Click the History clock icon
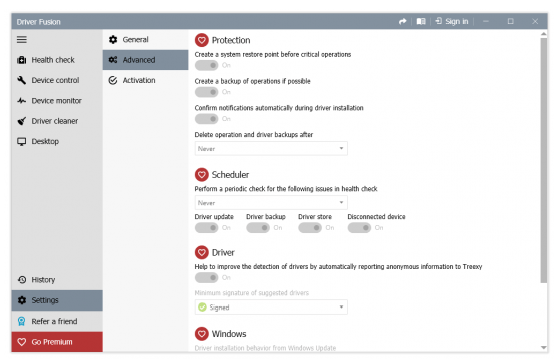 click(22, 280)
